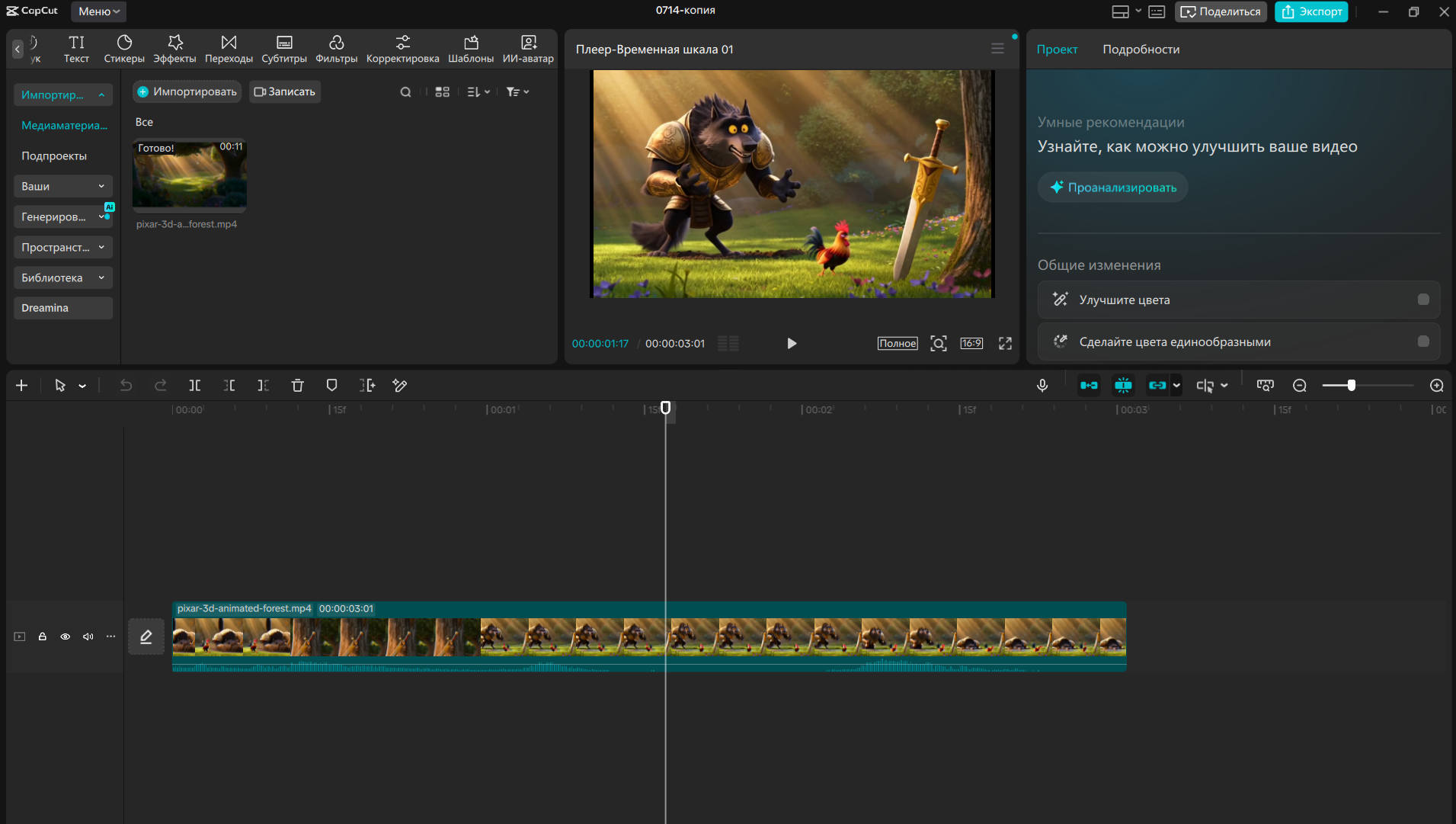Start voiceover with microphone icon
1456x824 pixels.
tap(1042, 386)
